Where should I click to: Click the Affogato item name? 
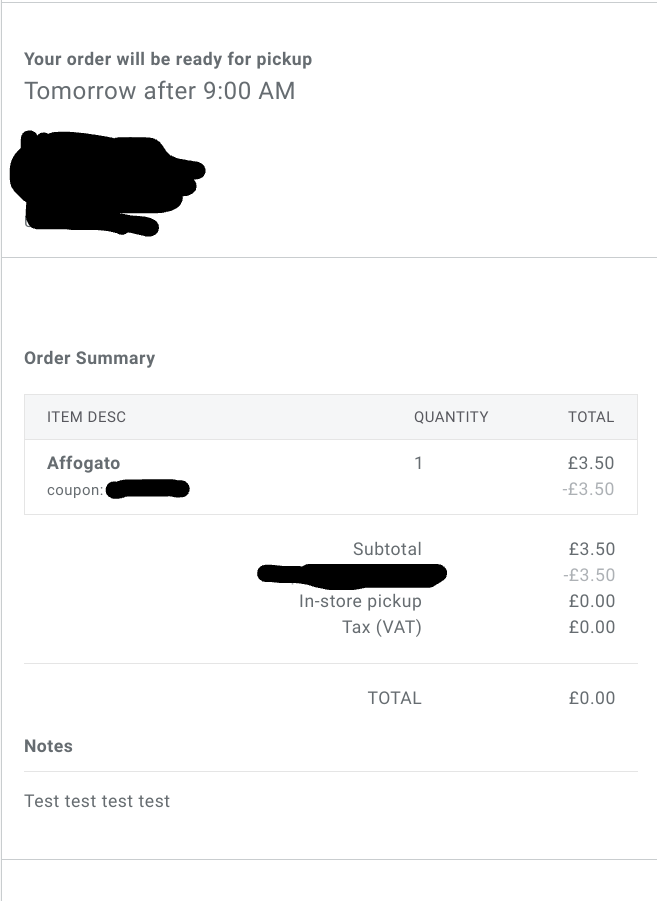tap(84, 463)
